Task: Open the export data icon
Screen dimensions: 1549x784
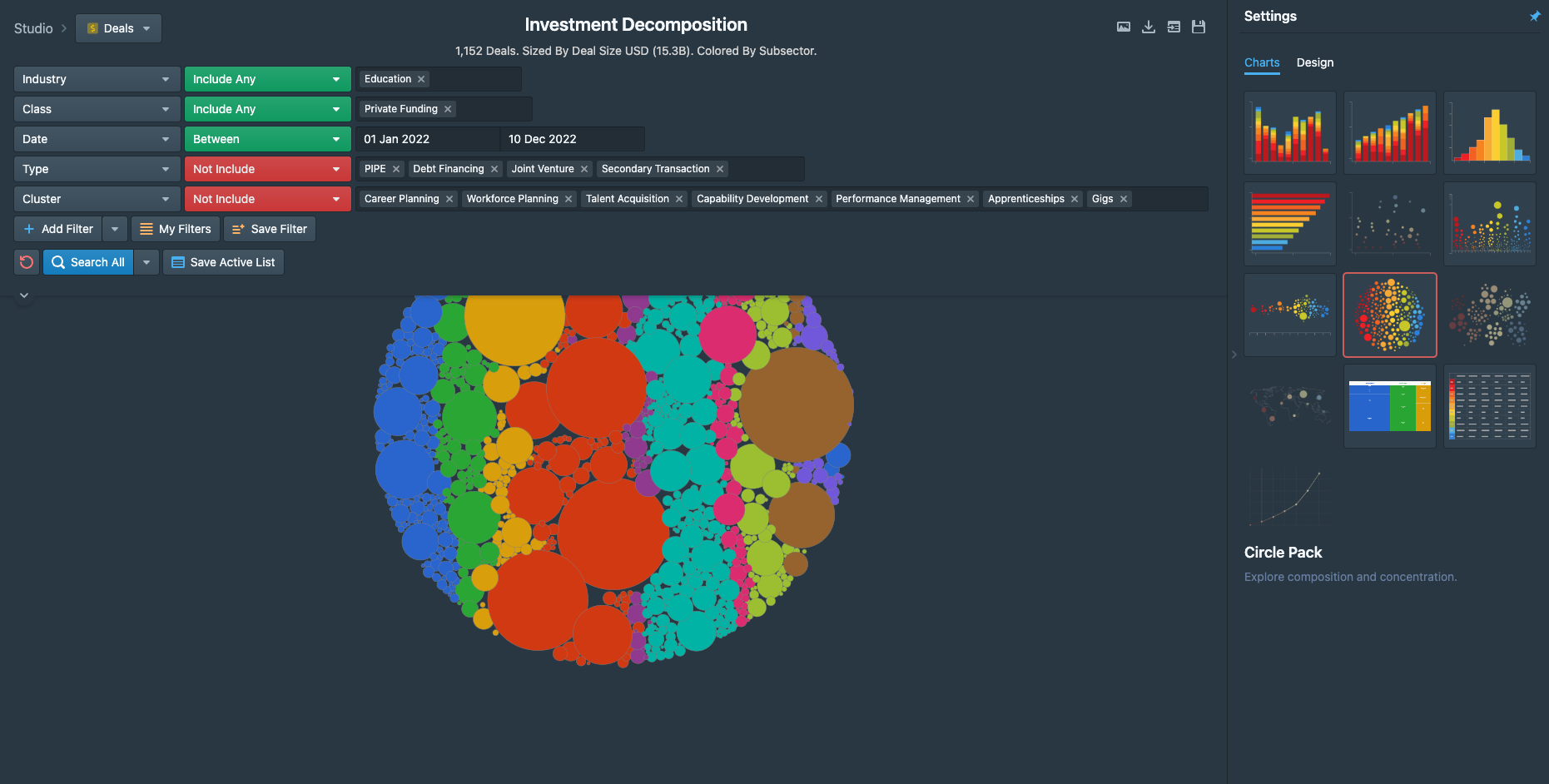Action: [1174, 27]
